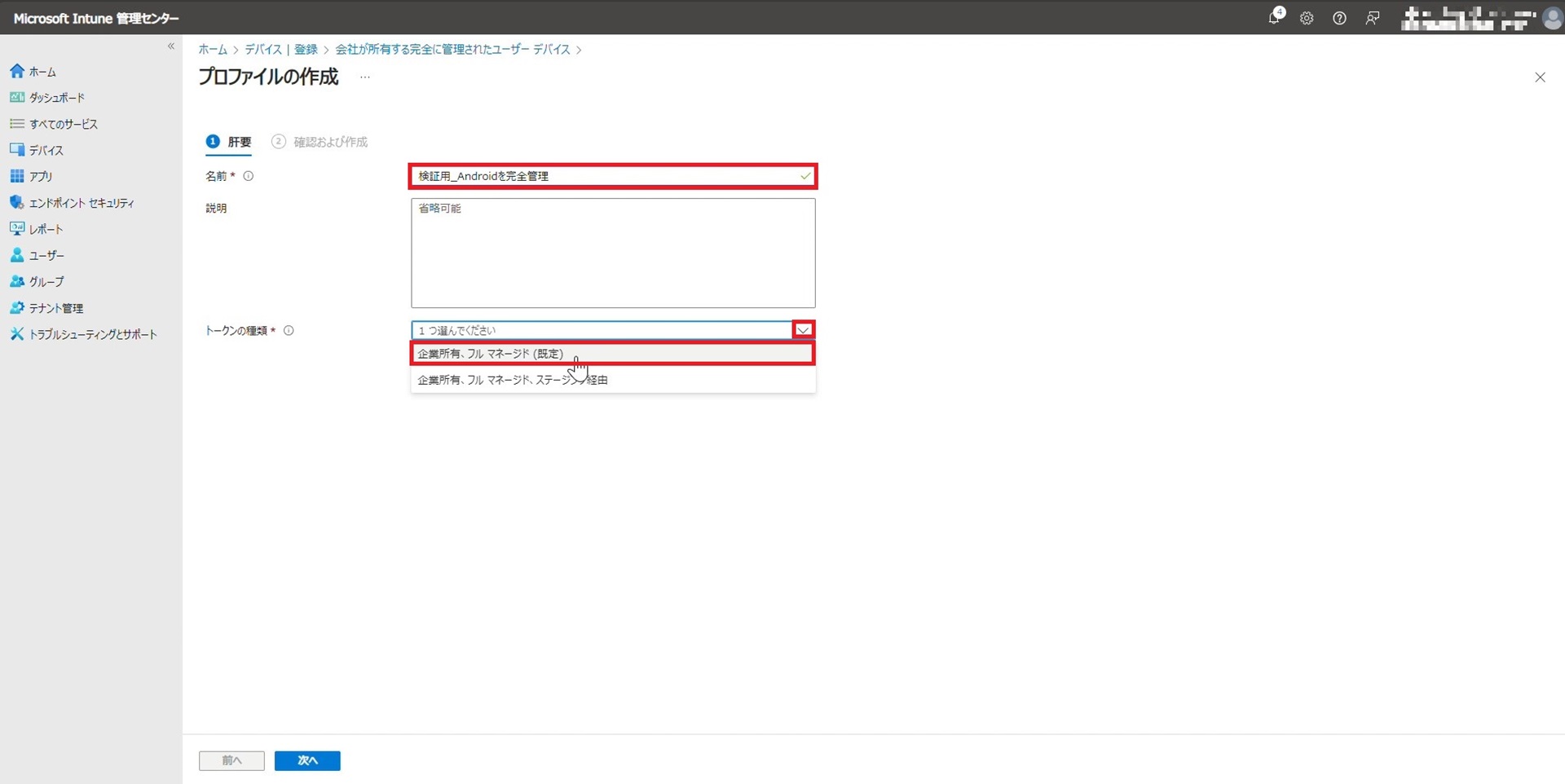Click the 次へ button

coord(307,760)
